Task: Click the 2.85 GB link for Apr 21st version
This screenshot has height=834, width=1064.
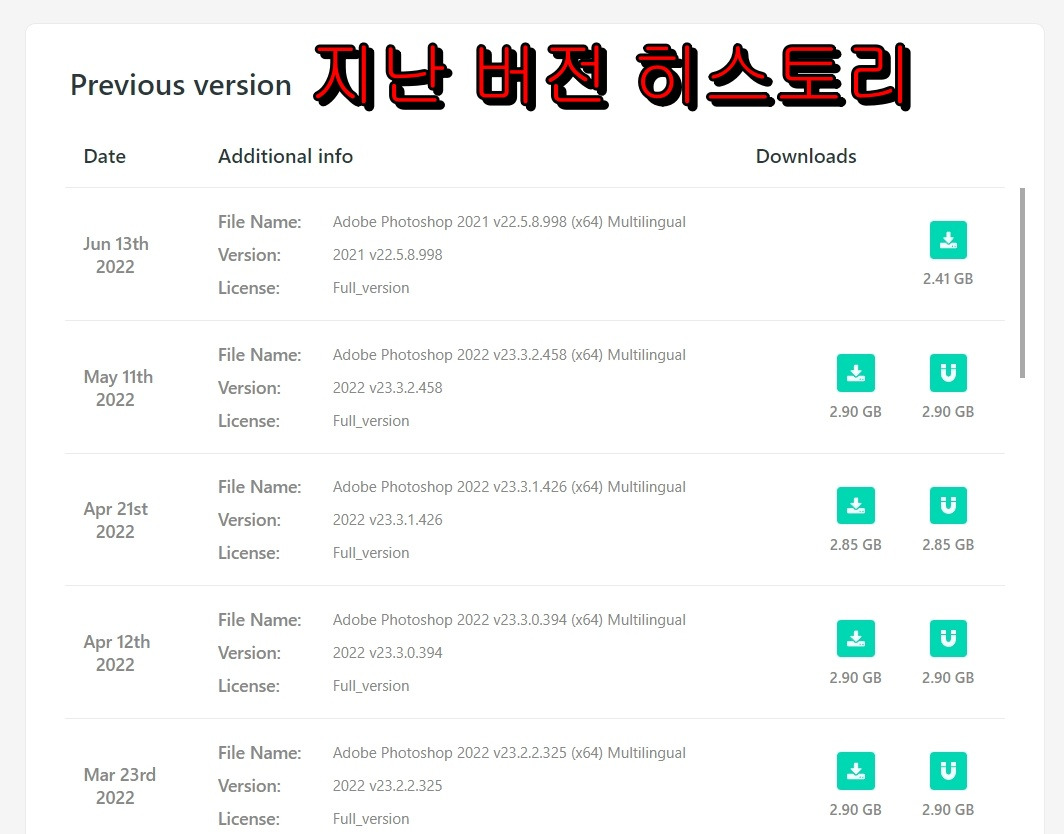Action: click(855, 544)
